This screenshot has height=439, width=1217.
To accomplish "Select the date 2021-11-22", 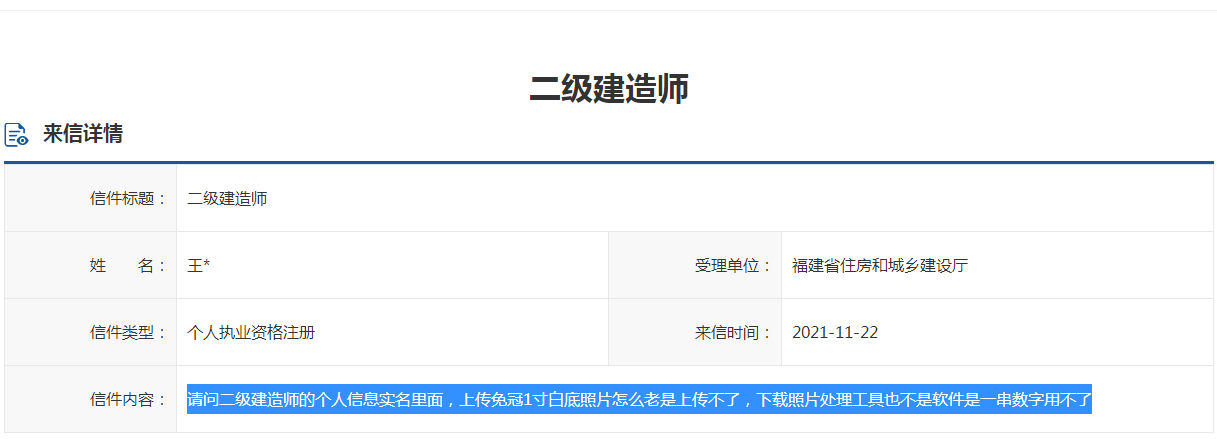I will (x=835, y=332).
